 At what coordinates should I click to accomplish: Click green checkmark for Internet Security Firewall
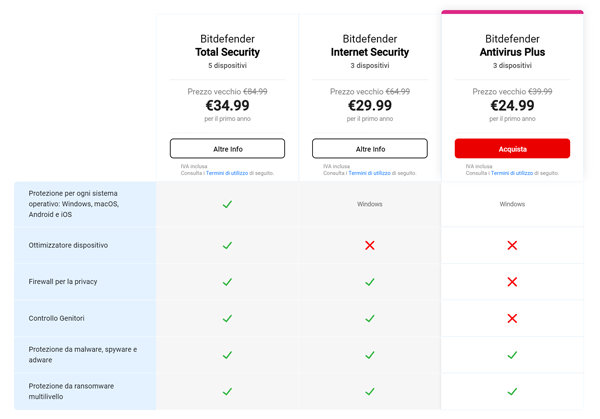pyautogui.click(x=370, y=282)
